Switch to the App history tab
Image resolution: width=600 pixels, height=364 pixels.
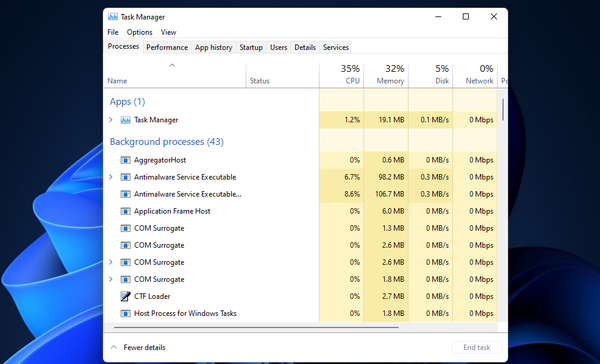[214, 47]
